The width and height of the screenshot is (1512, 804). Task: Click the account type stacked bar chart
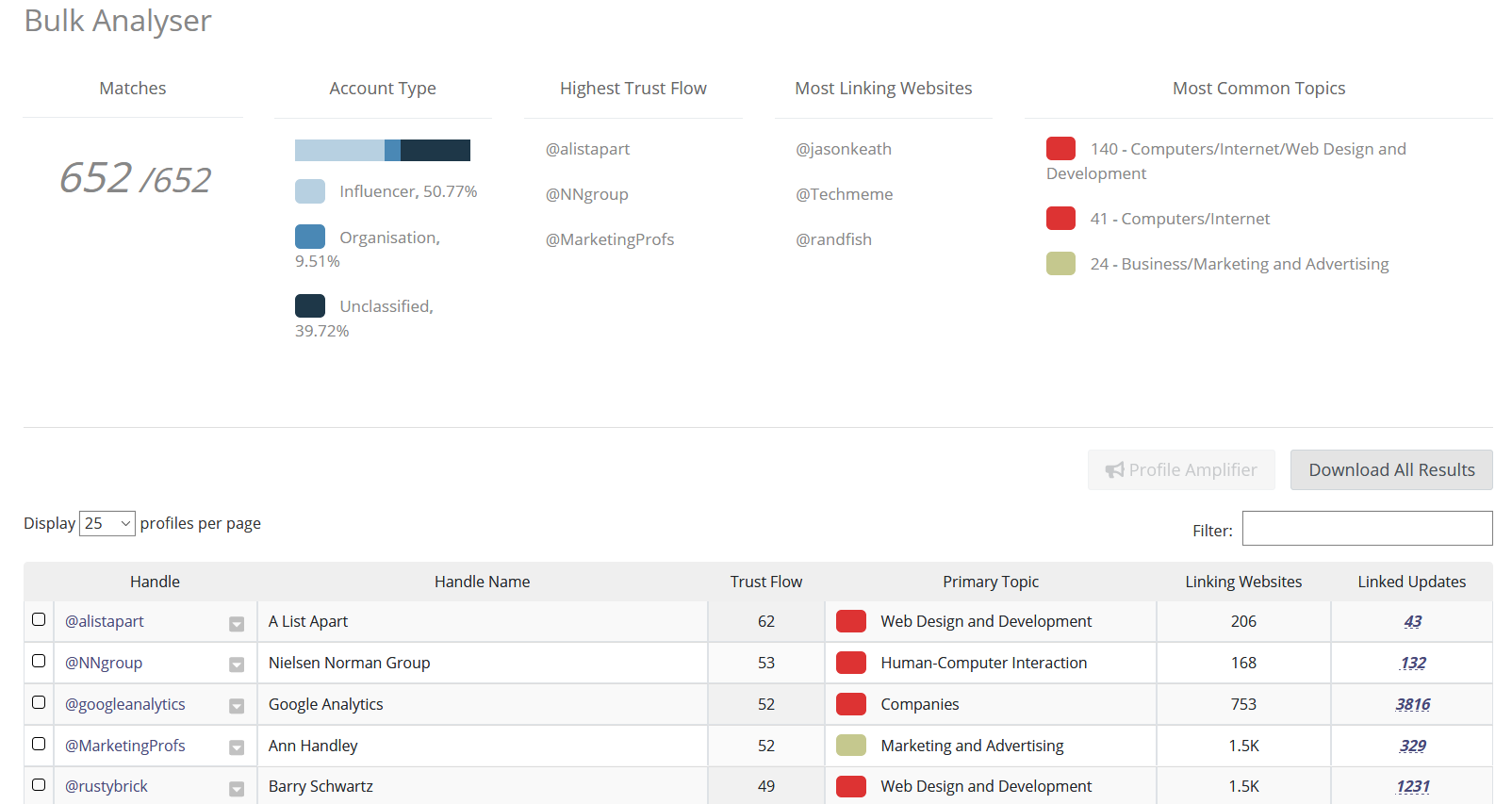click(x=383, y=150)
